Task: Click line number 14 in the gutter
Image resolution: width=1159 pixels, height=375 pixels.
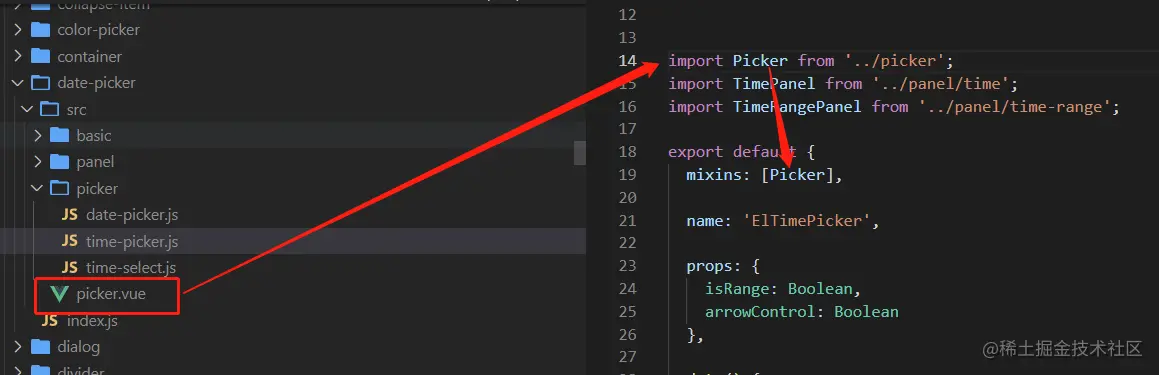Action: (627, 61)
